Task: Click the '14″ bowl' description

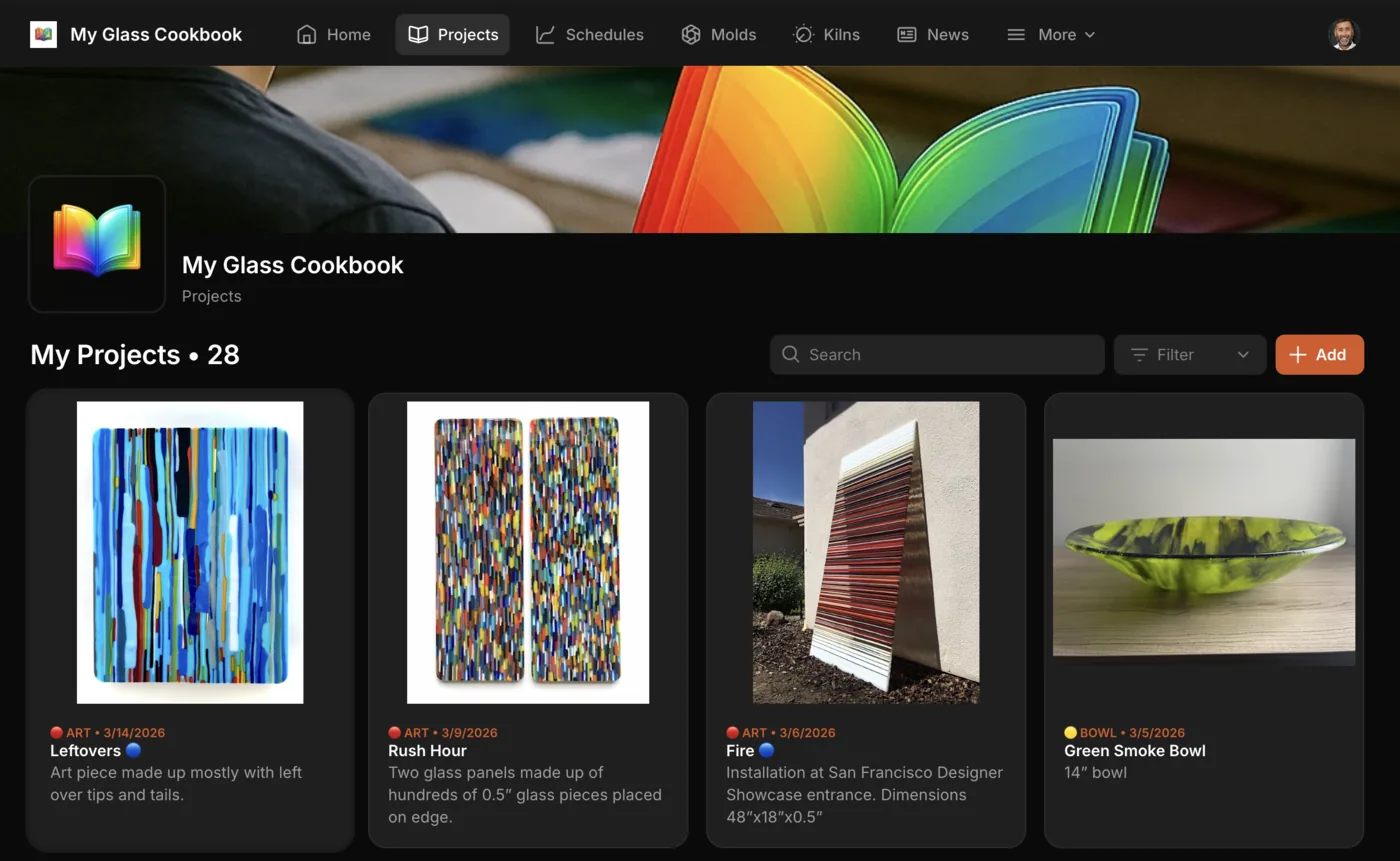Action: point(1095,772)
